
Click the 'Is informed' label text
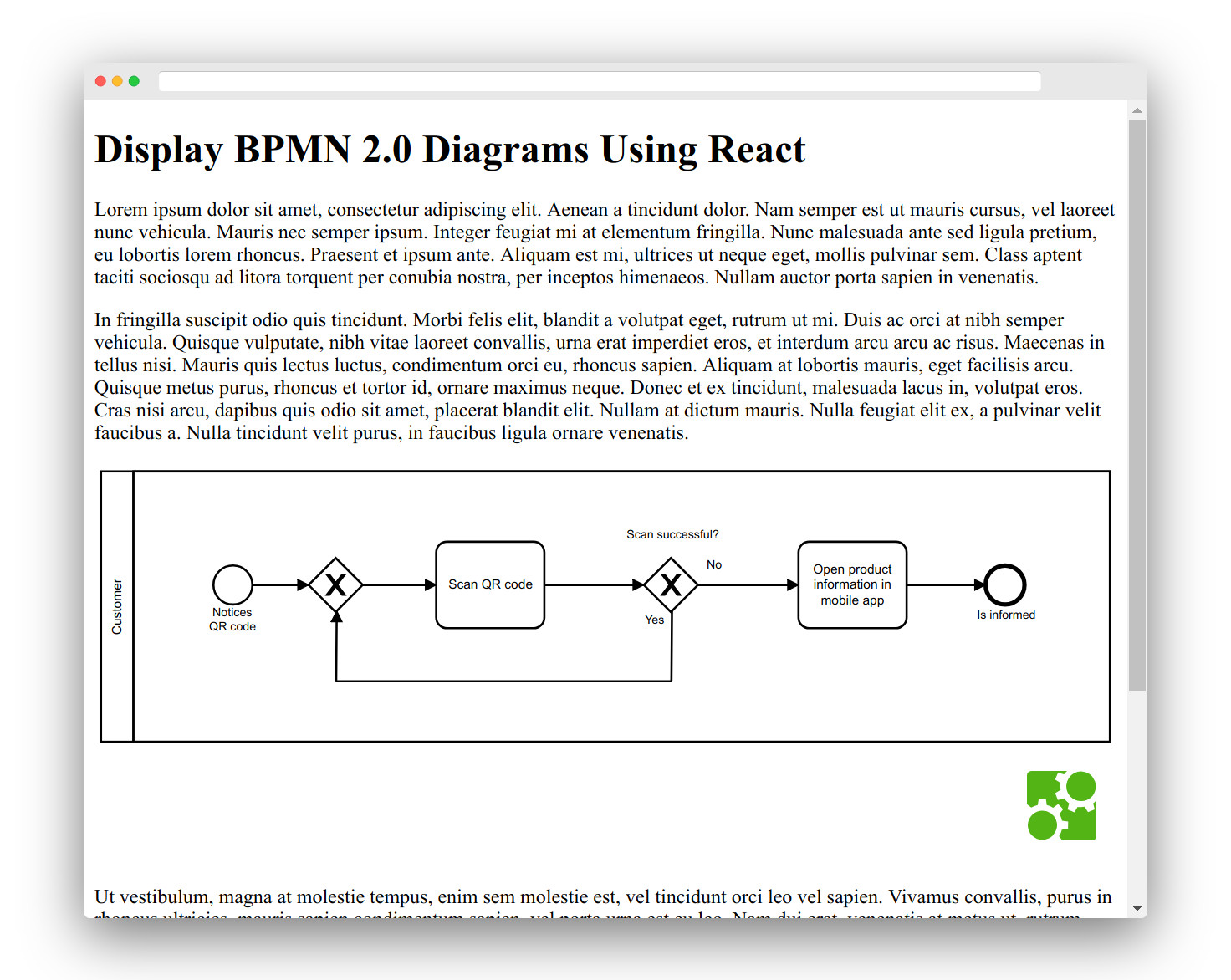(x=1006, y=615)
